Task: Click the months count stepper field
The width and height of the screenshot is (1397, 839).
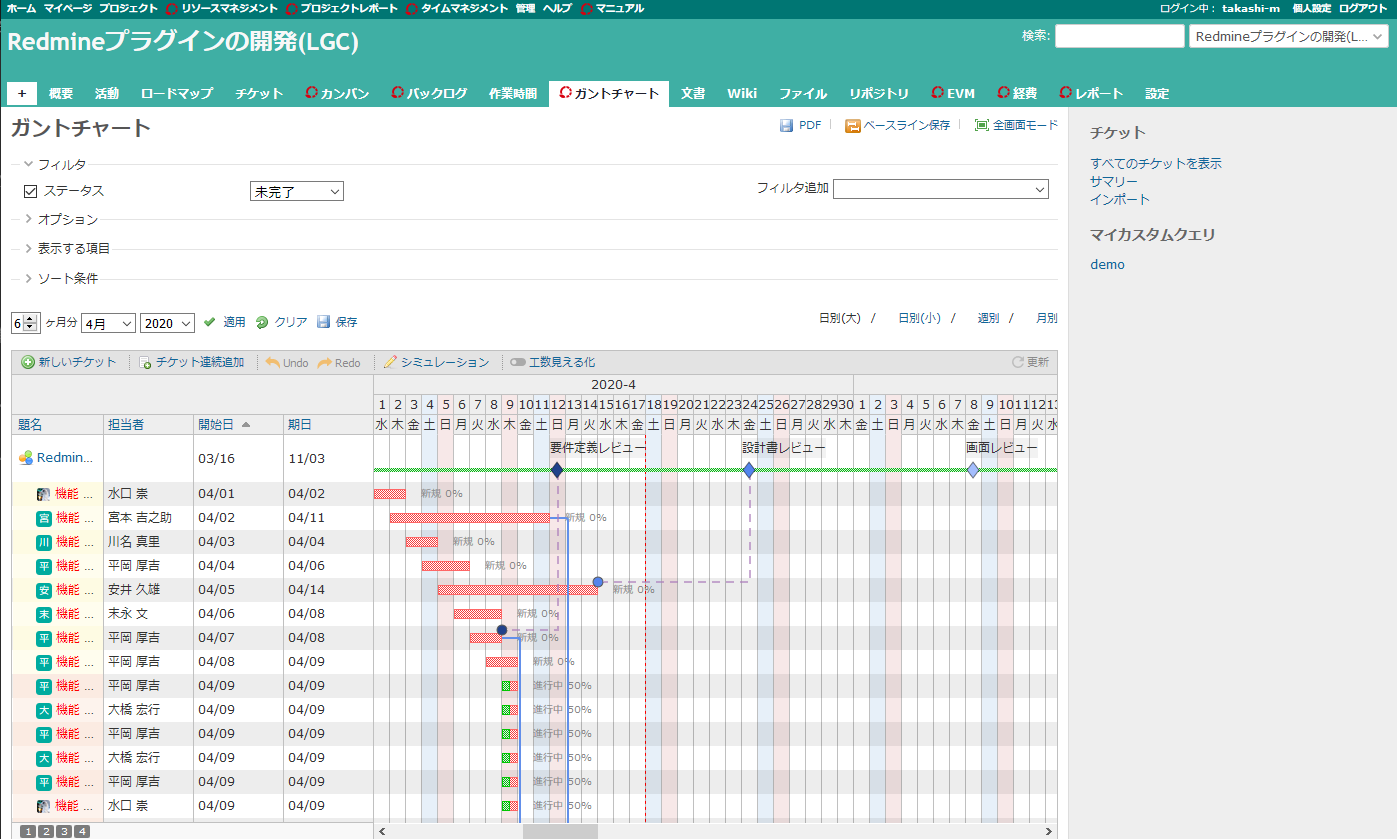Action: point(24,323)
